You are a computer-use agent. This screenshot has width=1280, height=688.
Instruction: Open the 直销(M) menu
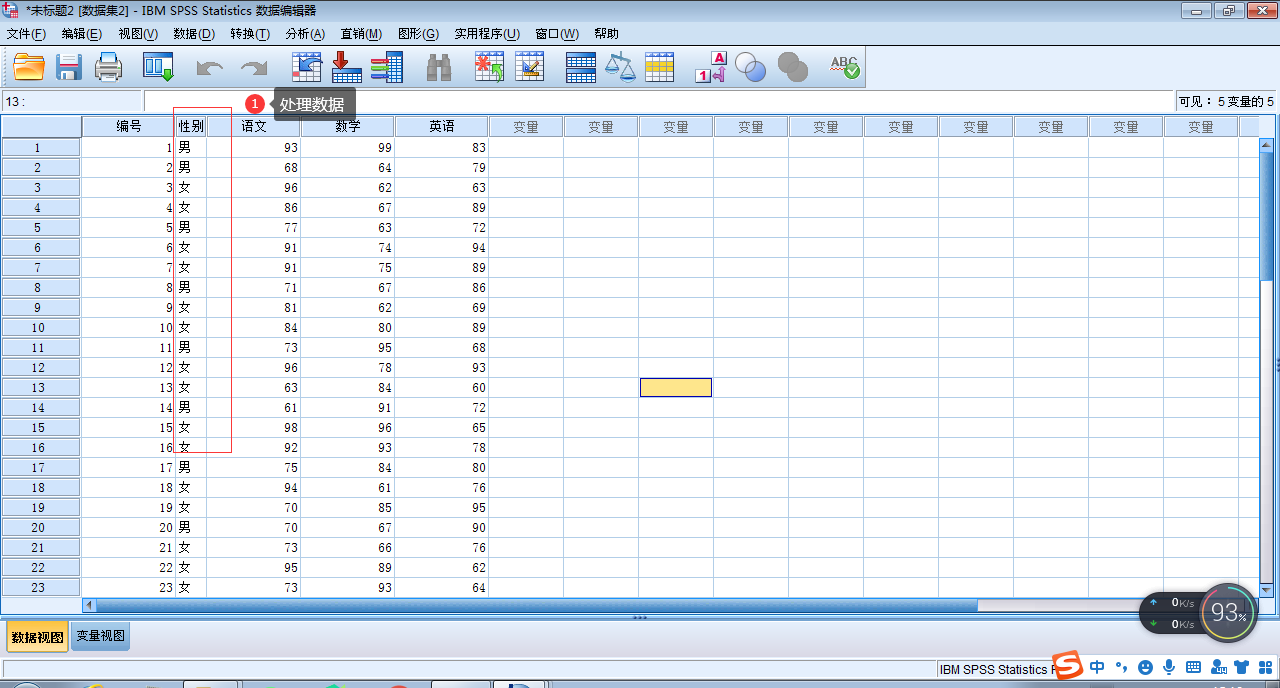(361, 34)
